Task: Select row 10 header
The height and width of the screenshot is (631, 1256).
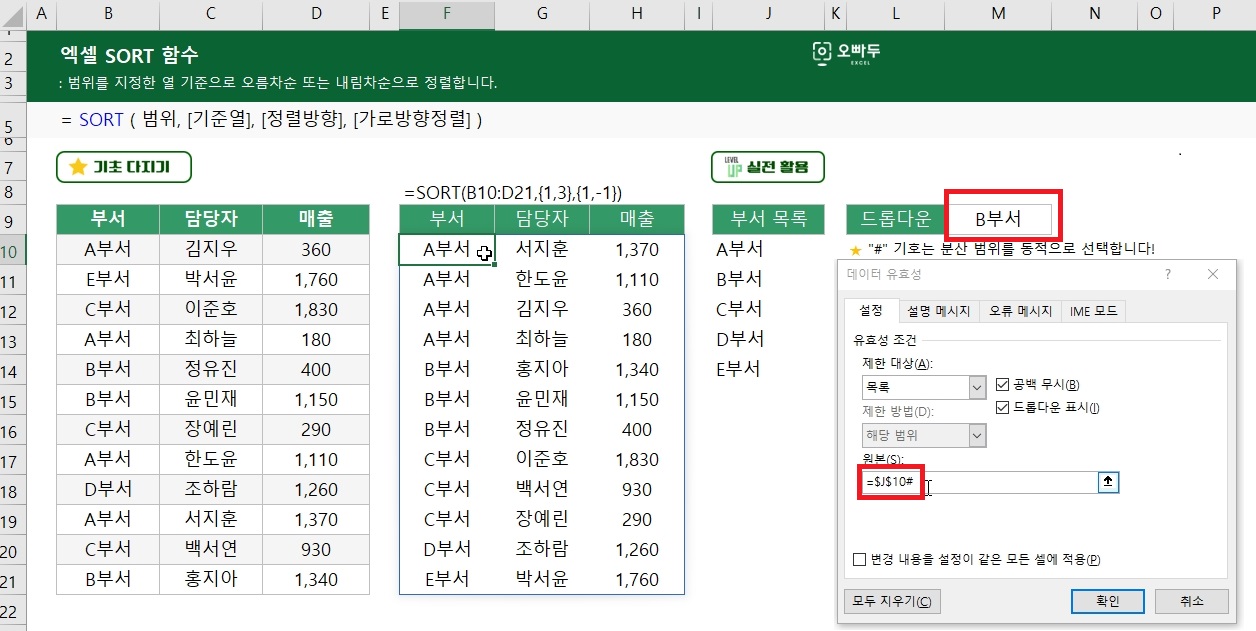Action: click(x=13, y=249)
